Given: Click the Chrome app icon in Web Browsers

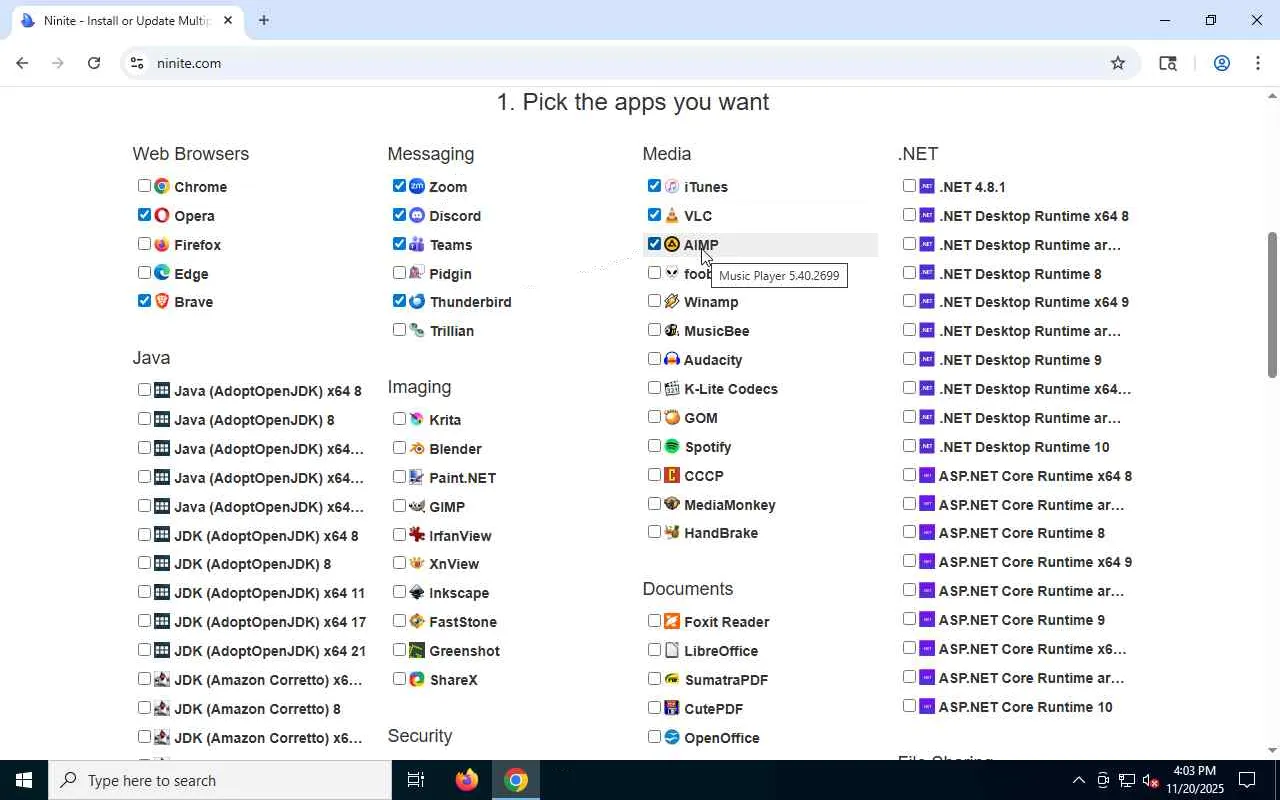Looking at the screenshot, I should click(x=162, y=186).
